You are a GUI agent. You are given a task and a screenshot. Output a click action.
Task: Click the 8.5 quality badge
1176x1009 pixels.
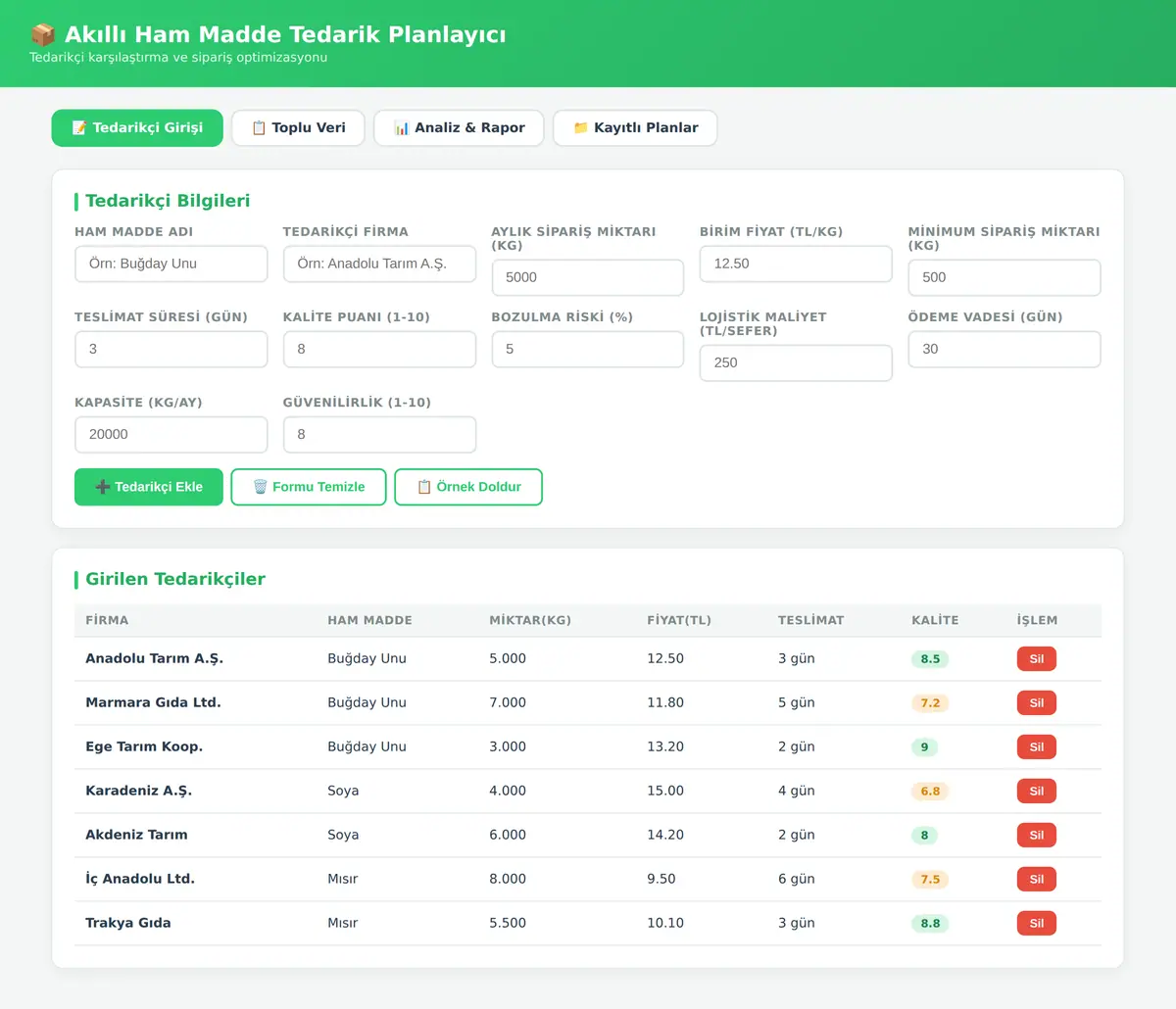point(930,659)
